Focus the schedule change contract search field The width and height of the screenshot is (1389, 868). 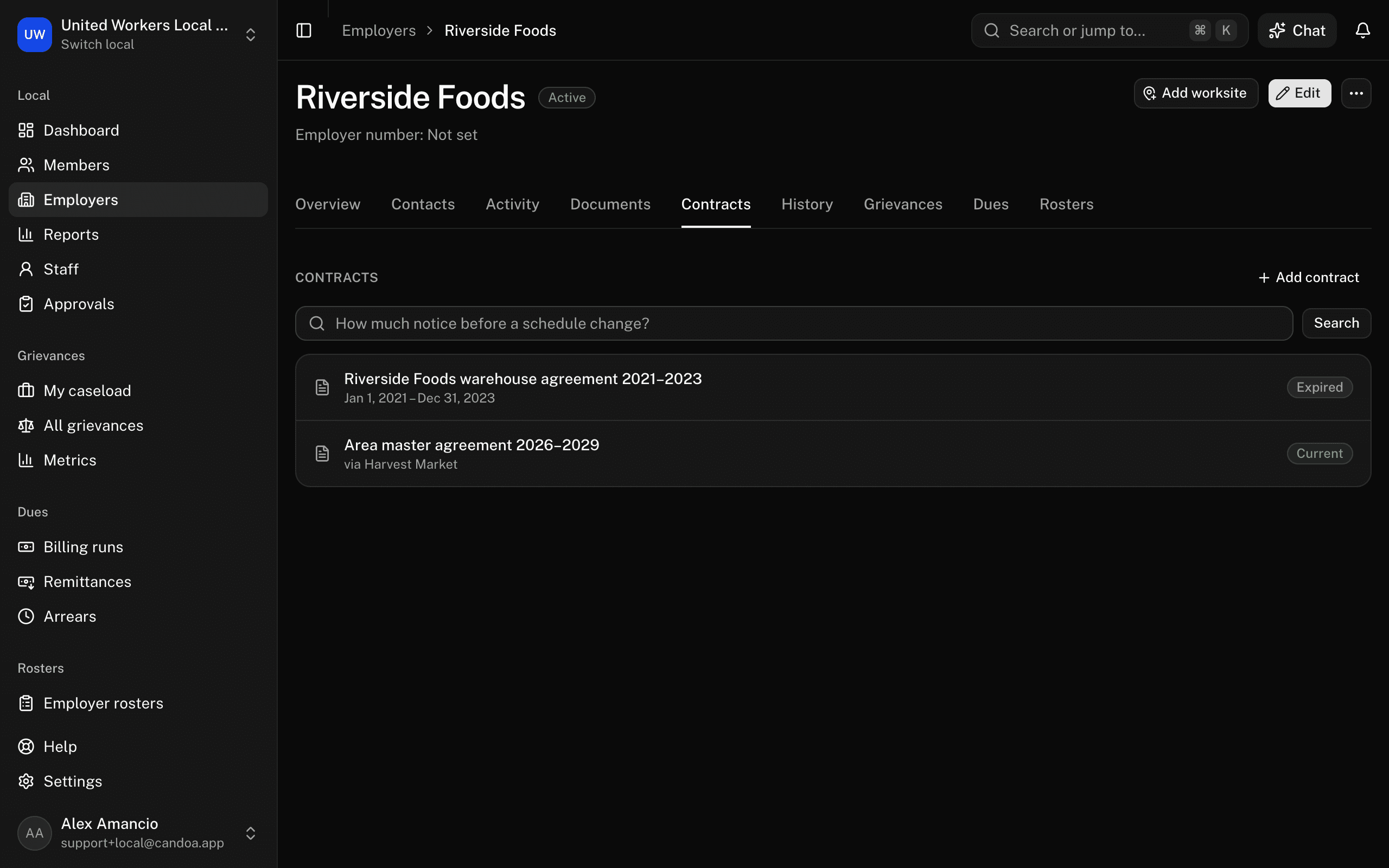794,323
